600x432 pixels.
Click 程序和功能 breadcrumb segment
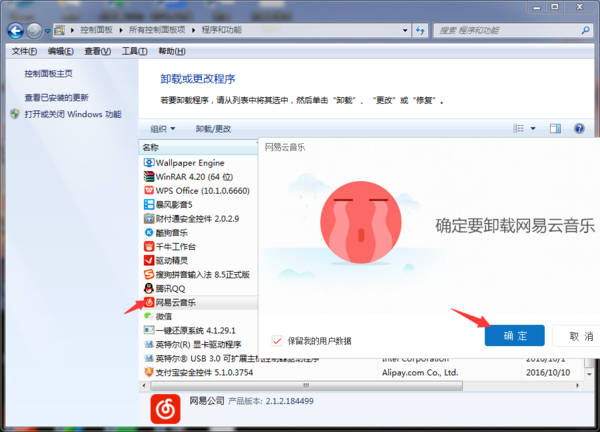coord(222,30)
